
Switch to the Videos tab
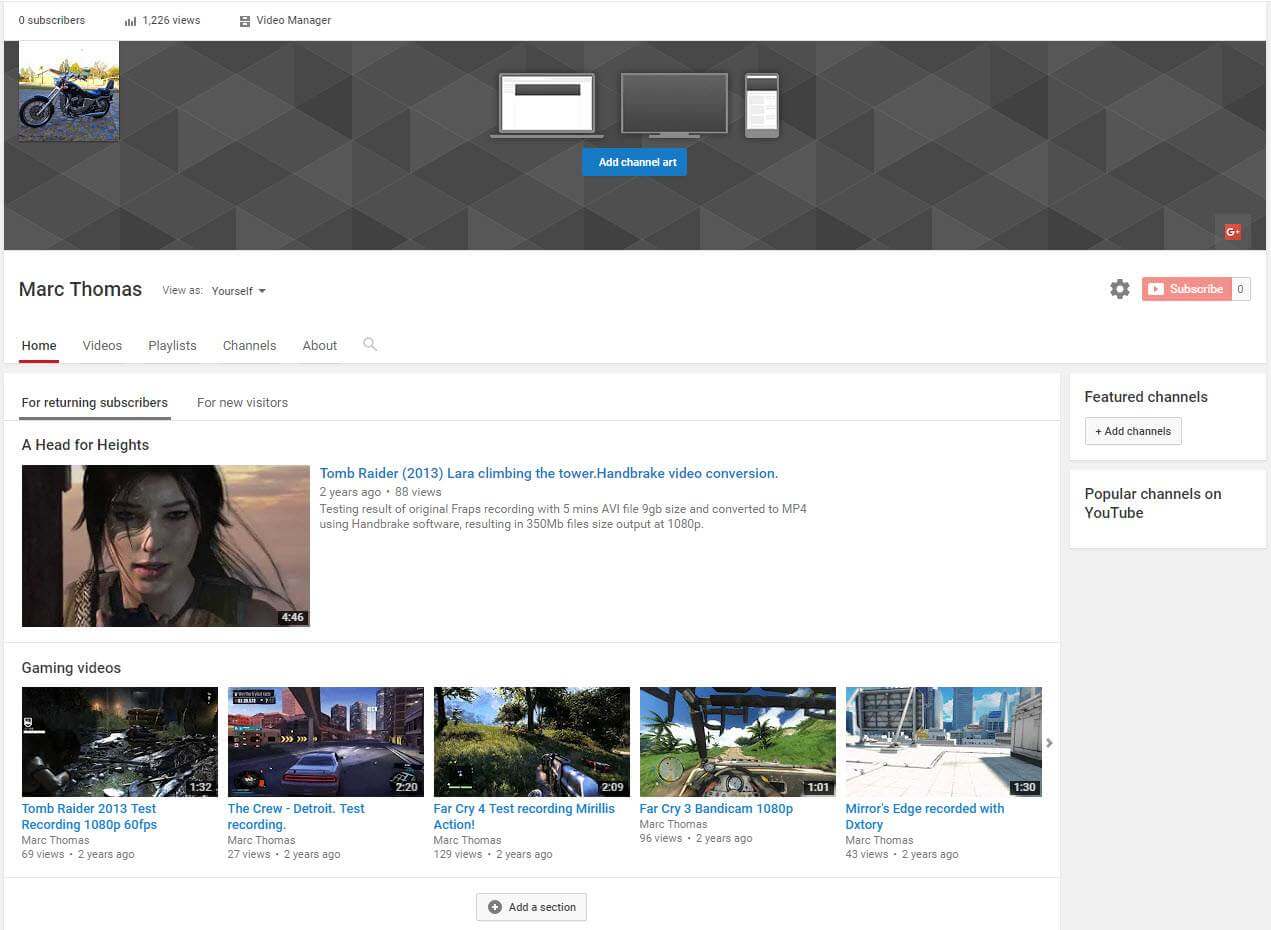click(x=102, y=345)
